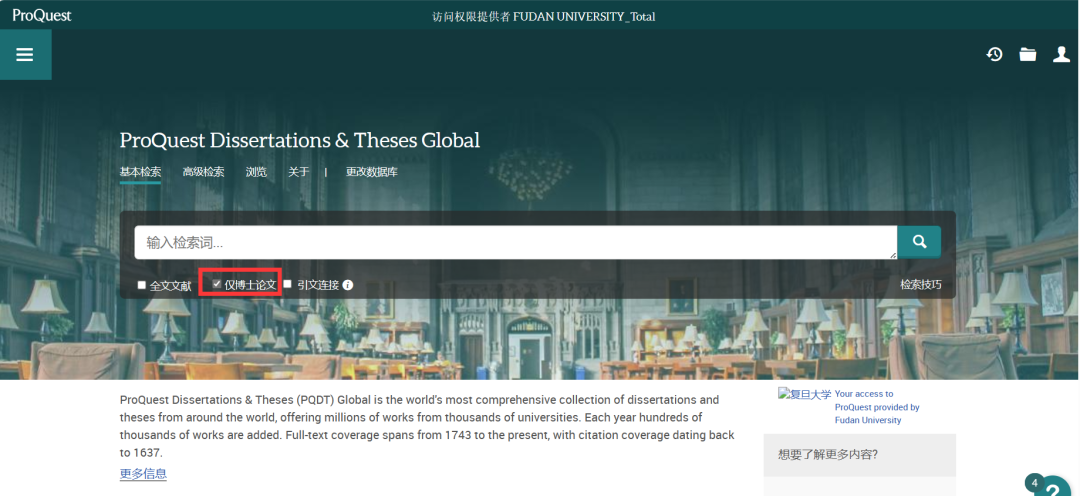Open the help question mark bubble
The height and width of the screenshot is (496, 1080).
point(1052,487)
